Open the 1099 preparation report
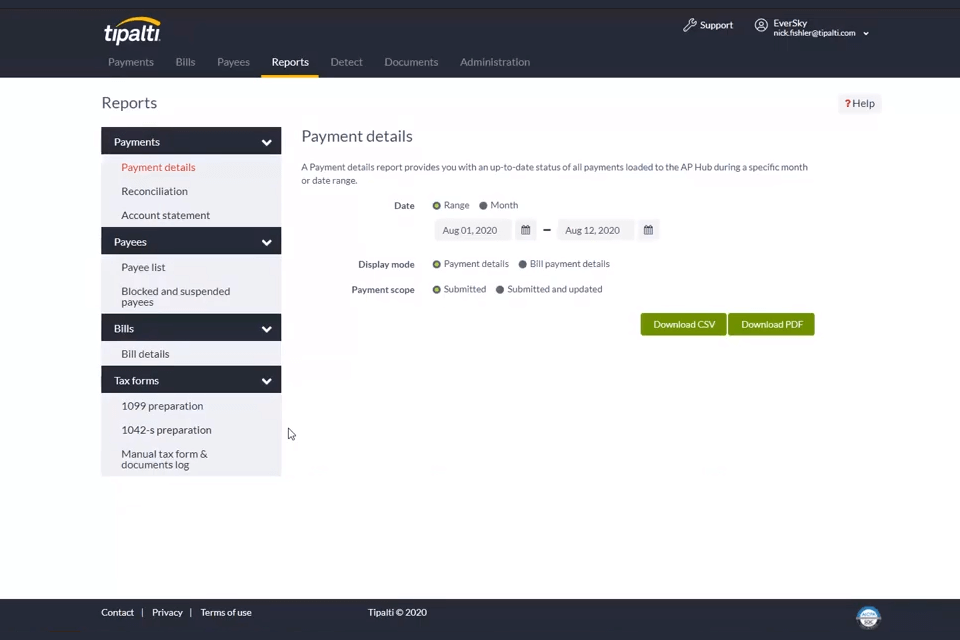Viewport: 960px width, 640px height. click(x=162, y=406)
